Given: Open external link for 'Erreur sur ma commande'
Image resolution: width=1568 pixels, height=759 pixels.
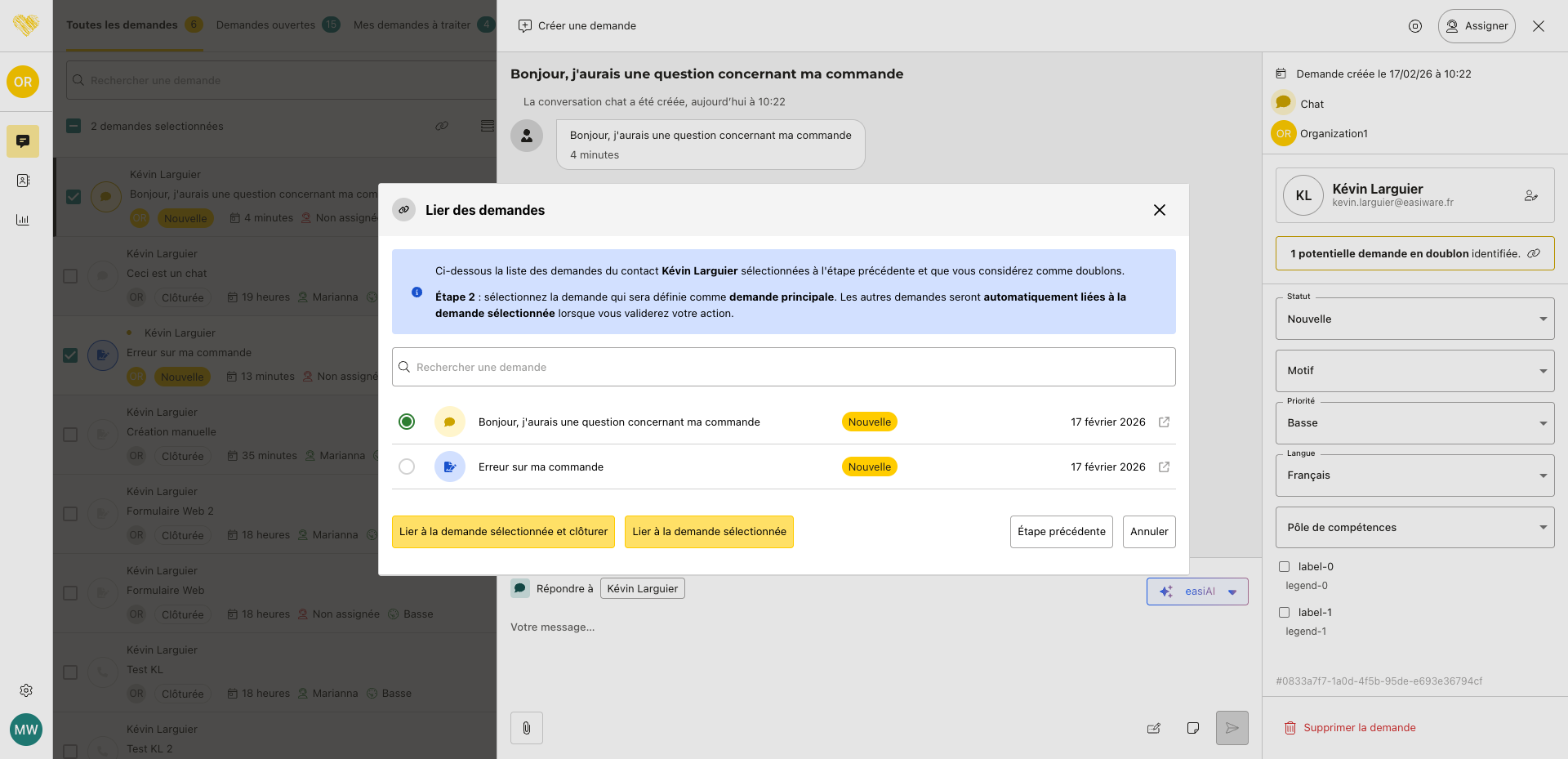Looking at the screenshot, I should 1164,467.
